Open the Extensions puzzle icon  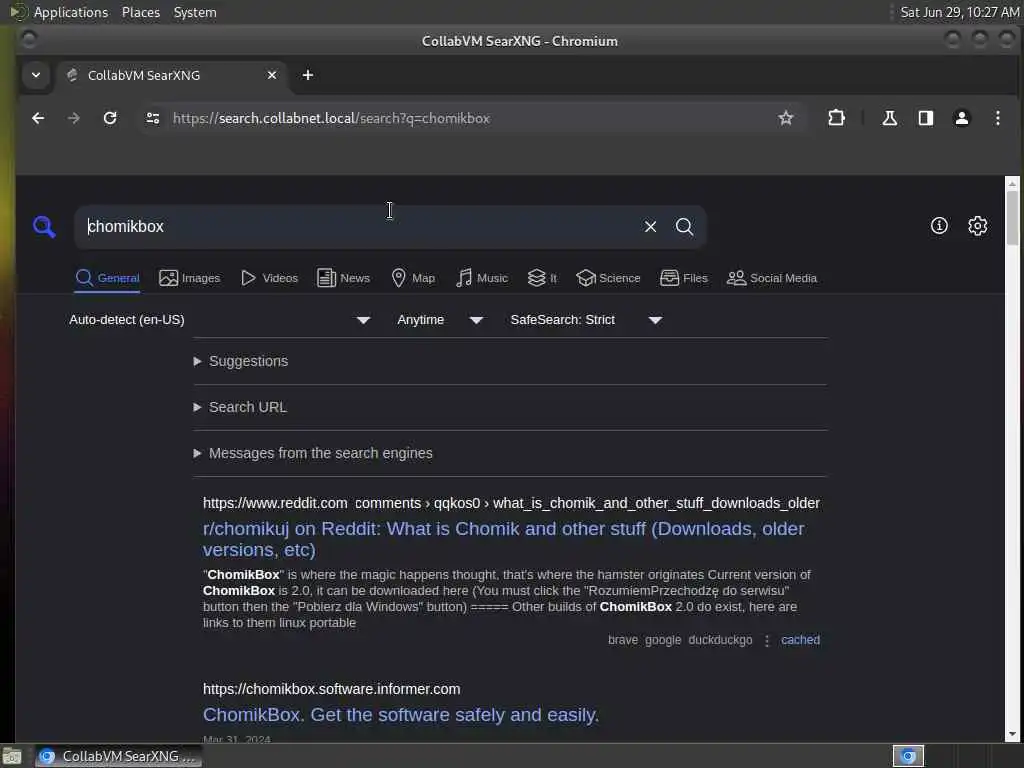[x=837, y=118]
